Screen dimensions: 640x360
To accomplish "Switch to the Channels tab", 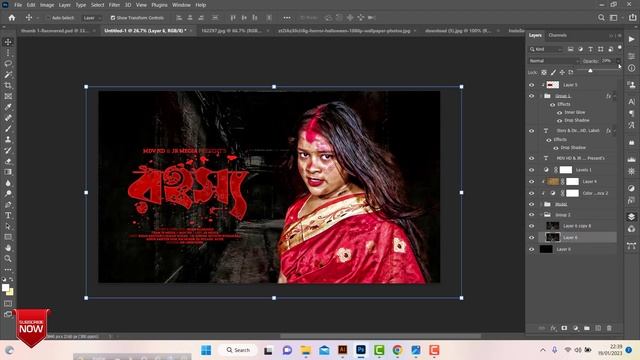I will tap(558, 35).
